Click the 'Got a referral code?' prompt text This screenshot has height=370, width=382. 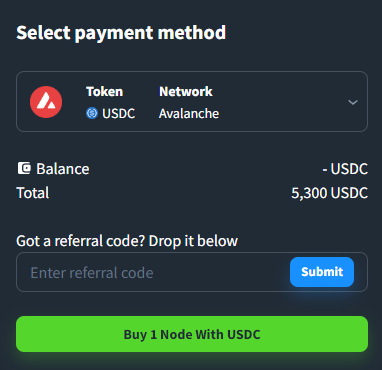tap(81, 241)
